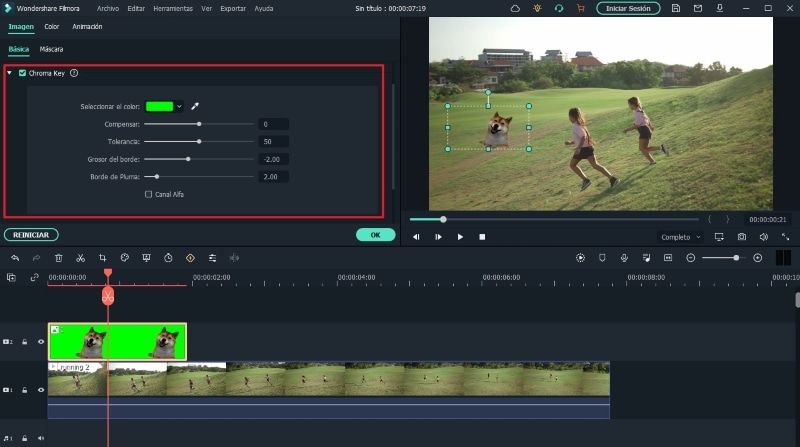This screenshot has height=447, width=800.
Task: Adjust the Tolerancia slider
Action: pos(199,141)
